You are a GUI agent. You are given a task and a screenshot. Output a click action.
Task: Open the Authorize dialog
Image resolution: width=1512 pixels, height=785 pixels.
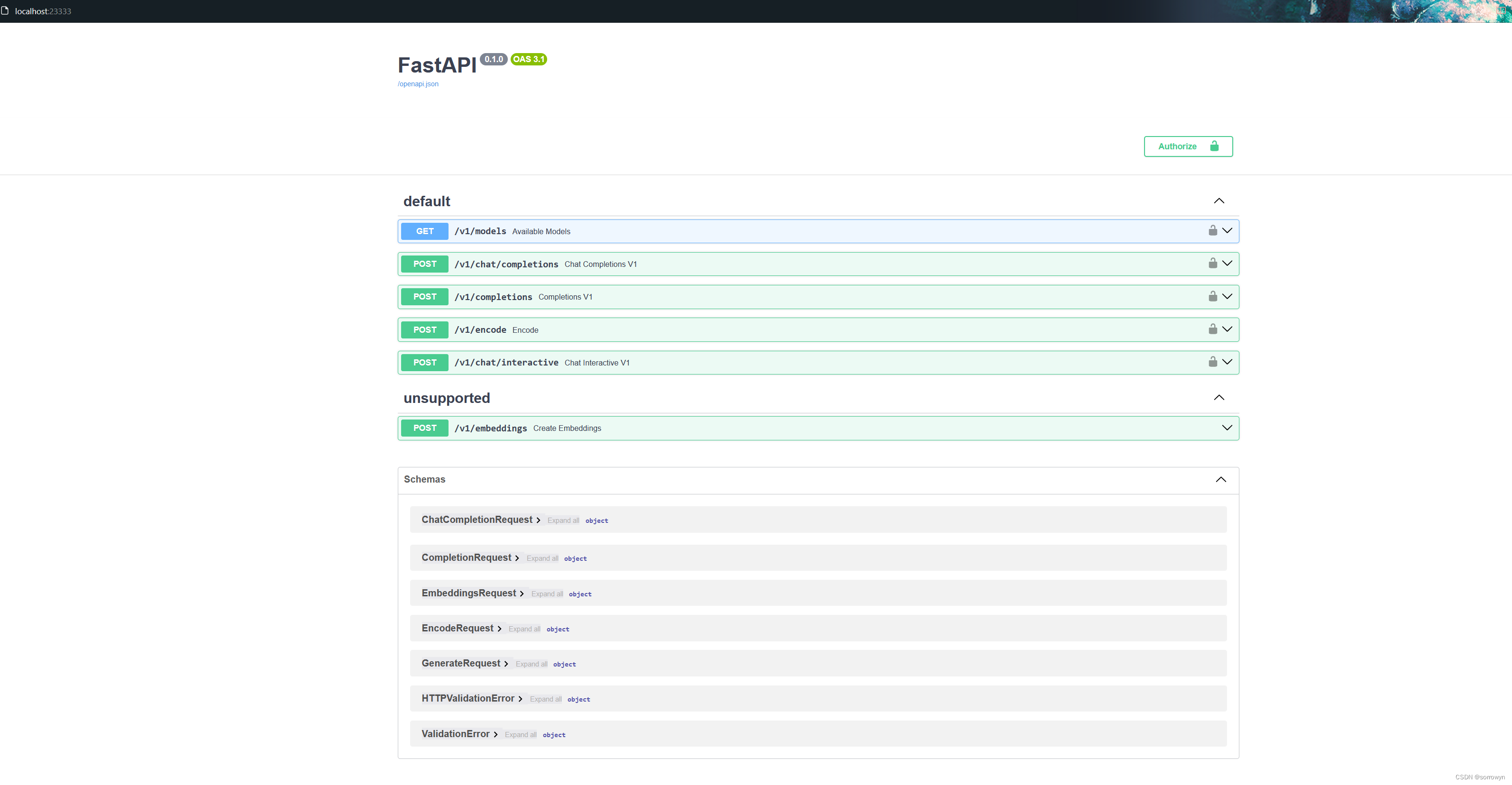tap(1187, 146)
